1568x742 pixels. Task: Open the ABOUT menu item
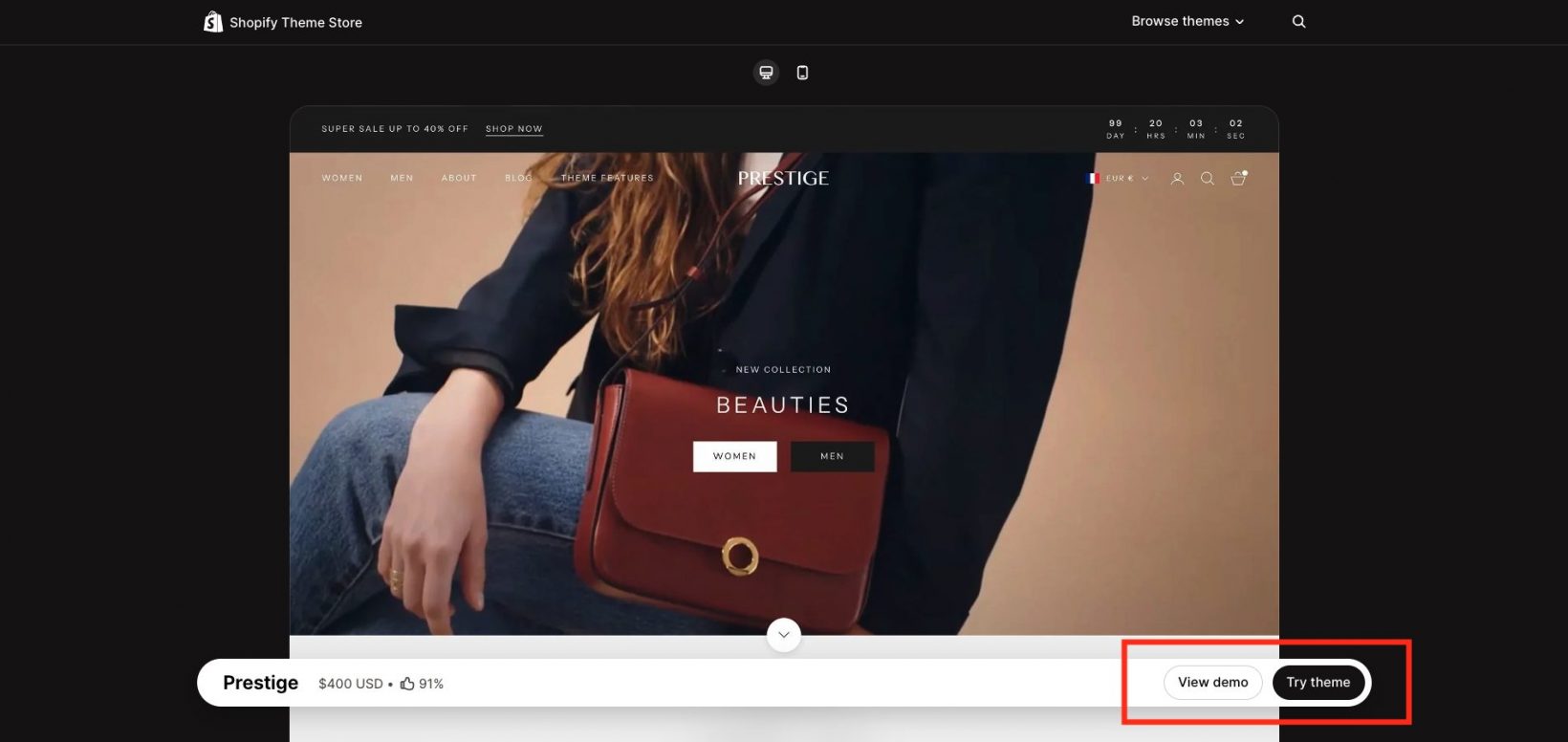click(x=459, y=178)
